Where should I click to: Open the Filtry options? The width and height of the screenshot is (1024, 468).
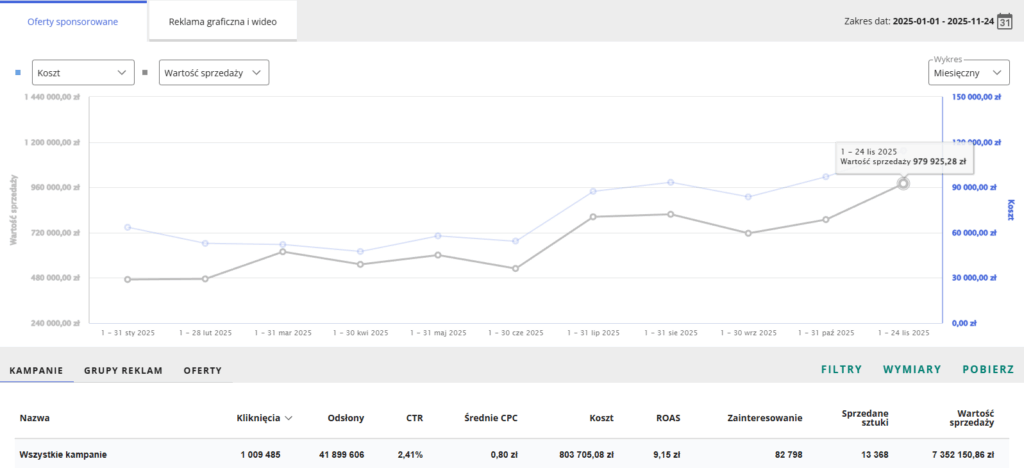tap(841, 369)
